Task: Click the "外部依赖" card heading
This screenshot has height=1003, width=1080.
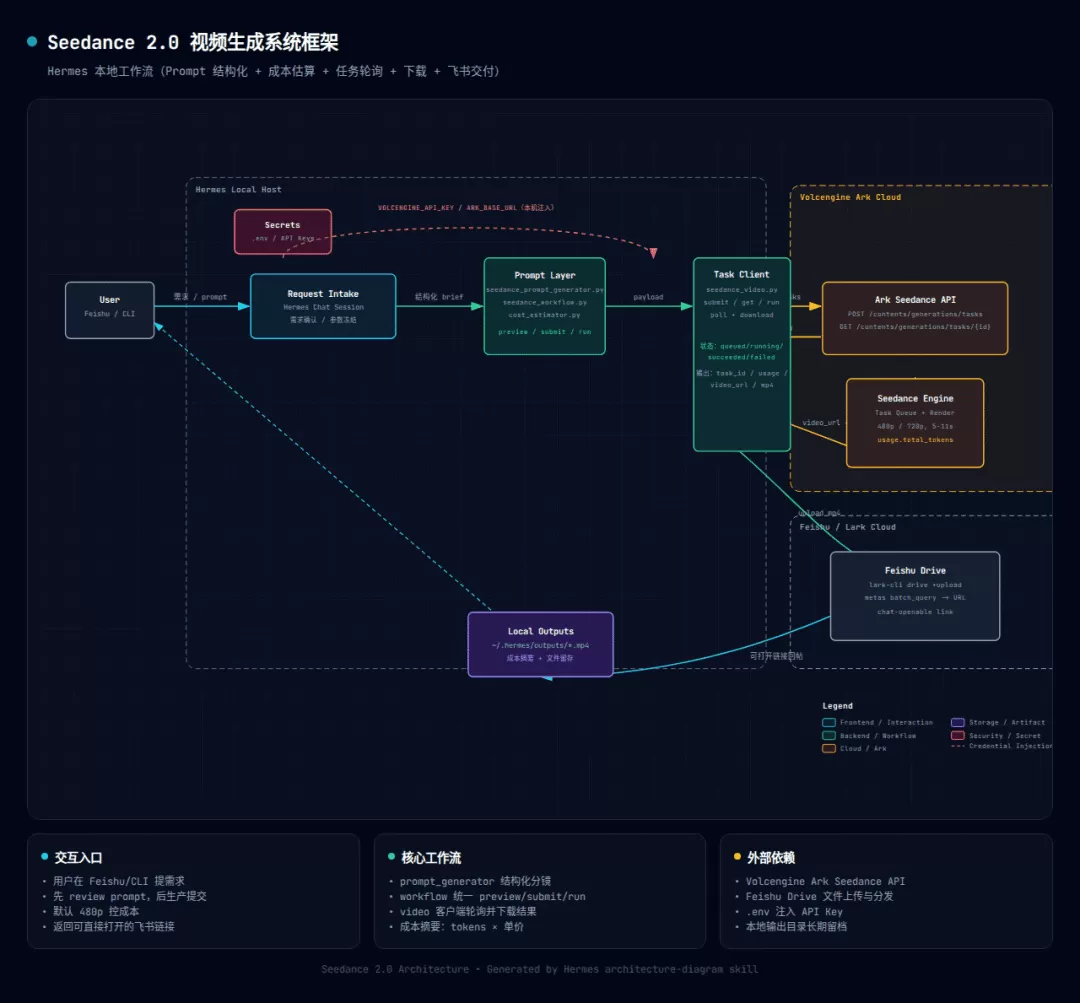Action: click(x=771, y=858)
